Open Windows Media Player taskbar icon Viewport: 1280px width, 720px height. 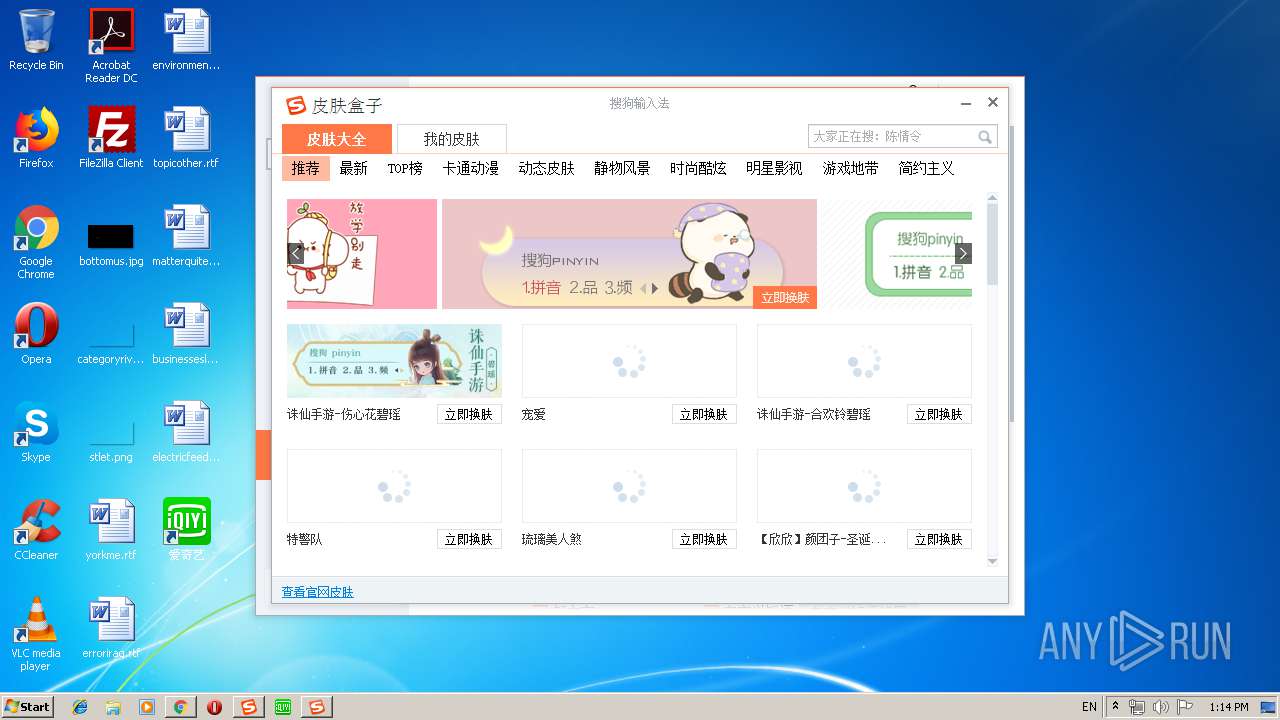click(x=147, y=707)
